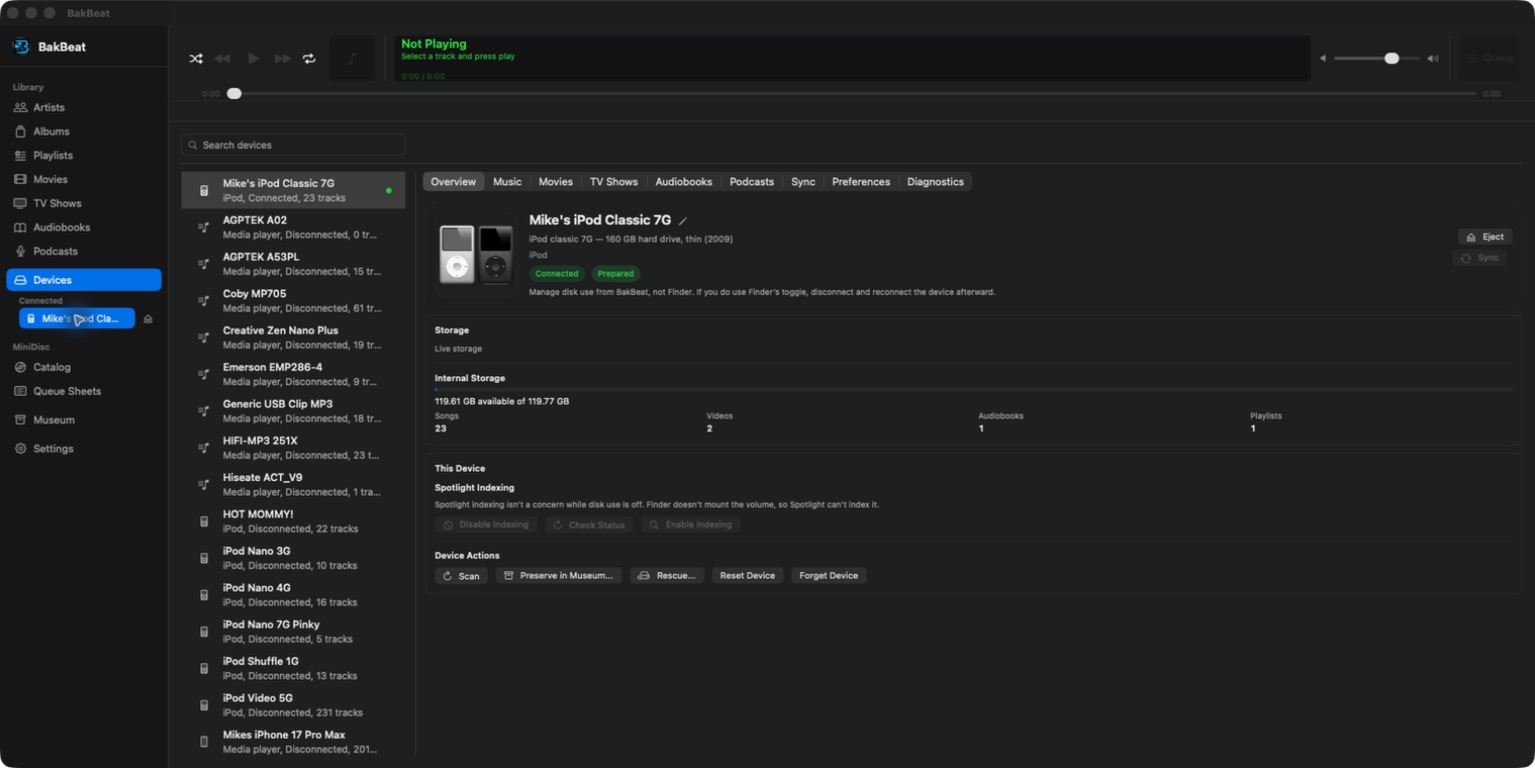Select HOT MOMMY! iPod device

(x=293, y=521)
